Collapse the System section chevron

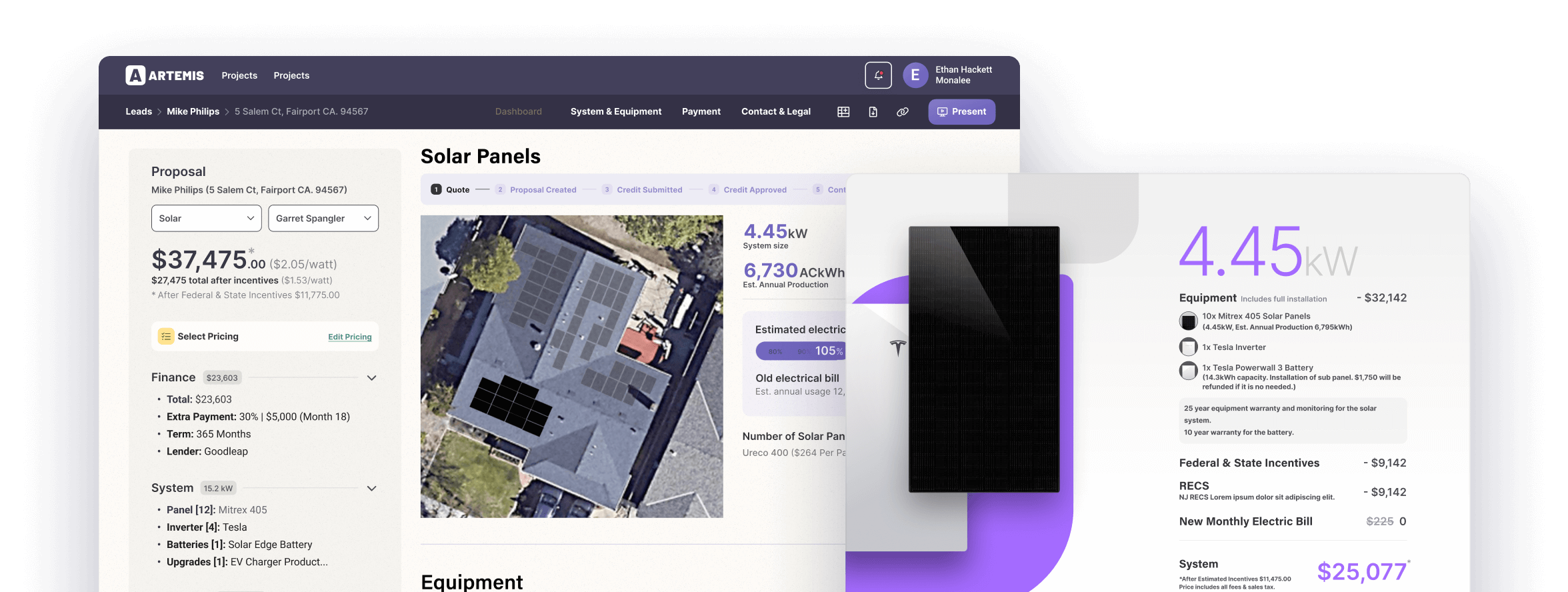(x=372, y=489)
